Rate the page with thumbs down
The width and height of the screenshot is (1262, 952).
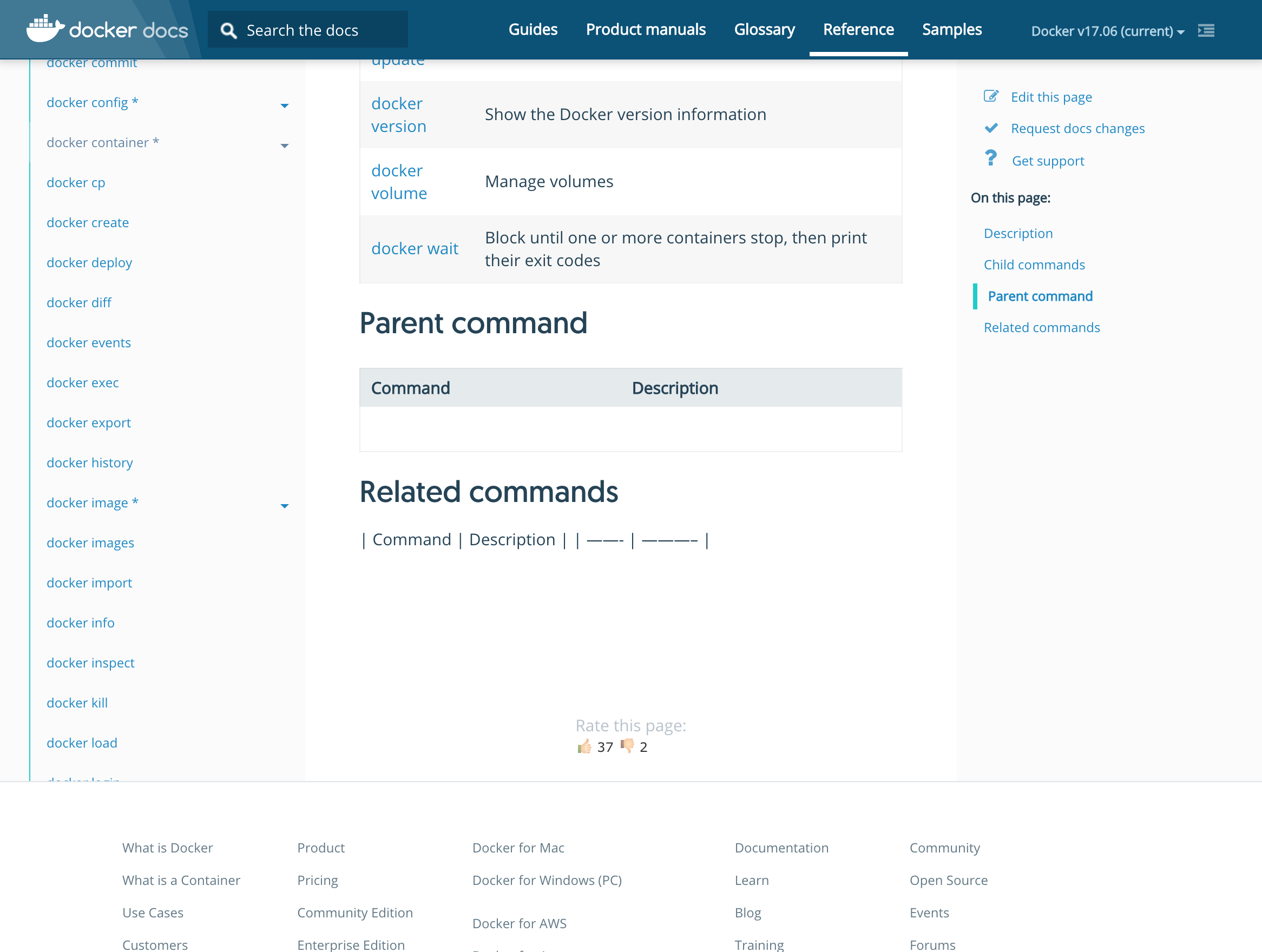click(627, 746)
